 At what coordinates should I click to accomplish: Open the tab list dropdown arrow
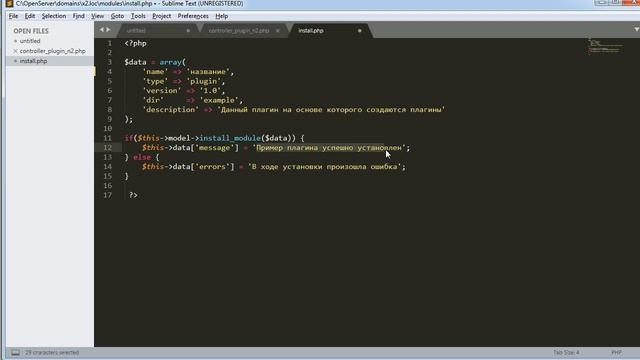pos(636,29)
